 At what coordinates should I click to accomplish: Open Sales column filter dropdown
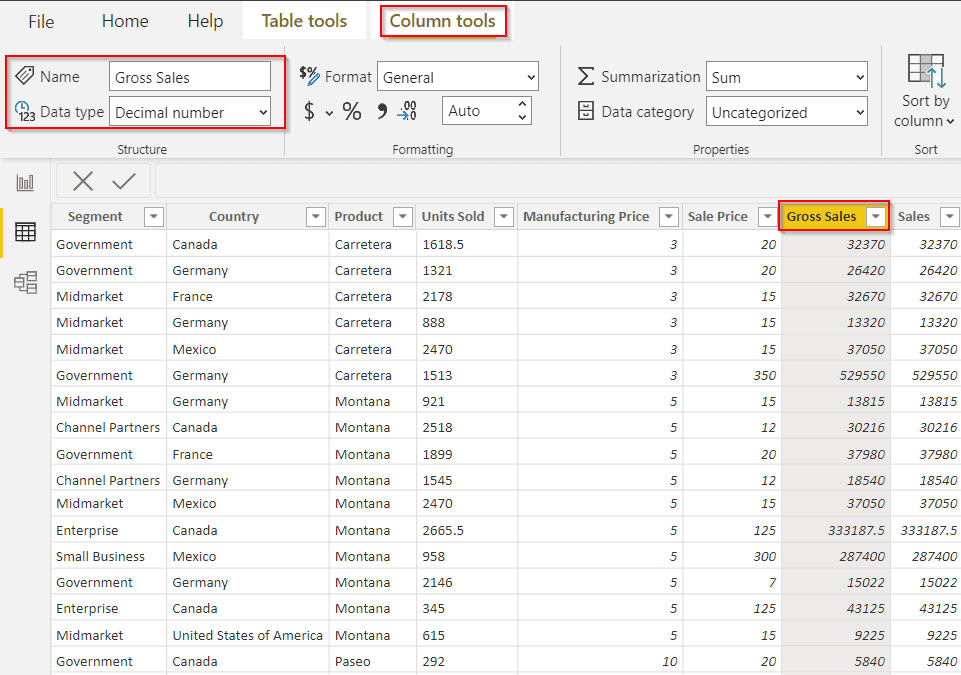950,217
